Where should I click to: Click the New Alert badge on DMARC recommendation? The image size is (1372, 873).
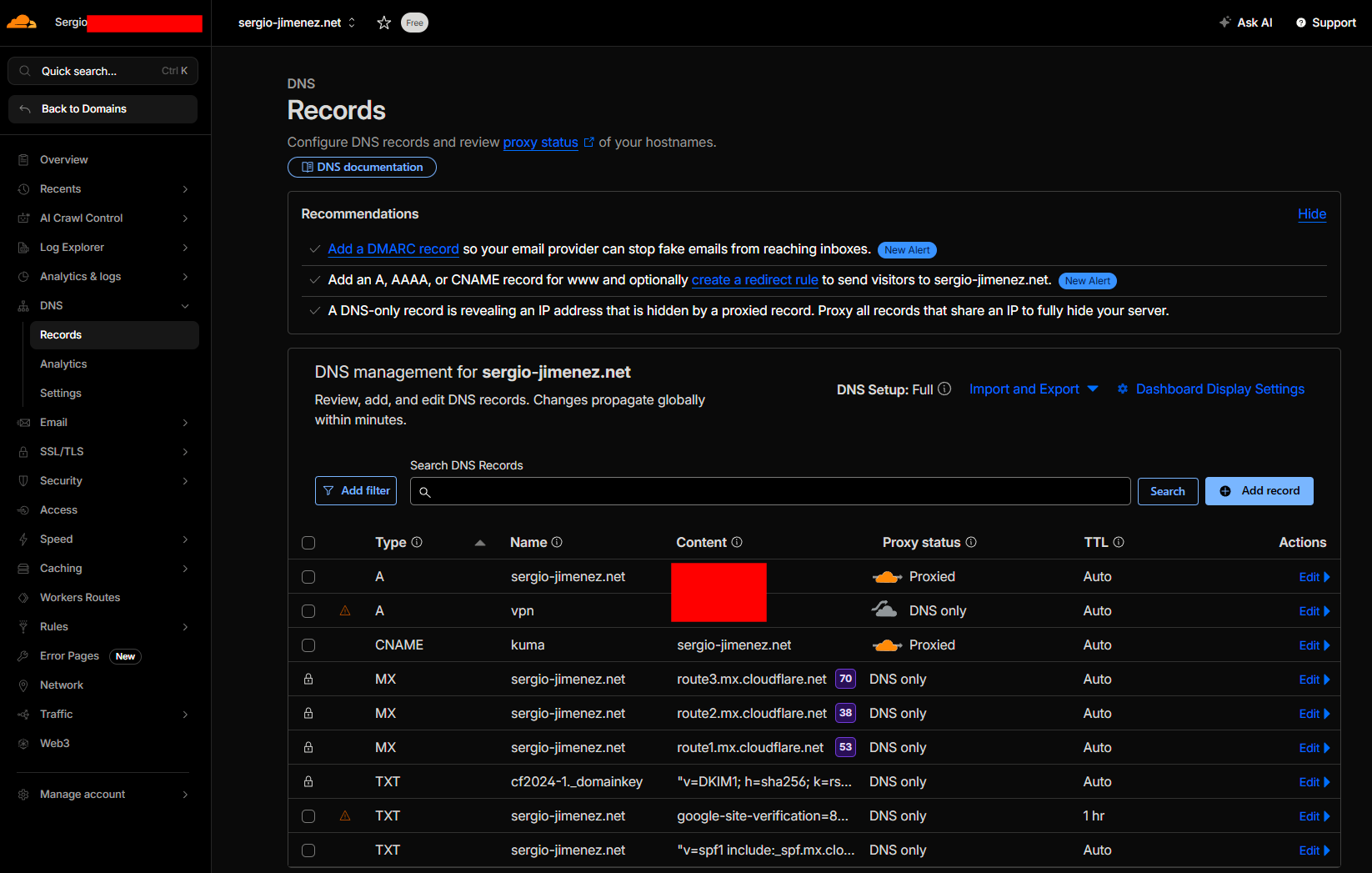(907, 250)
